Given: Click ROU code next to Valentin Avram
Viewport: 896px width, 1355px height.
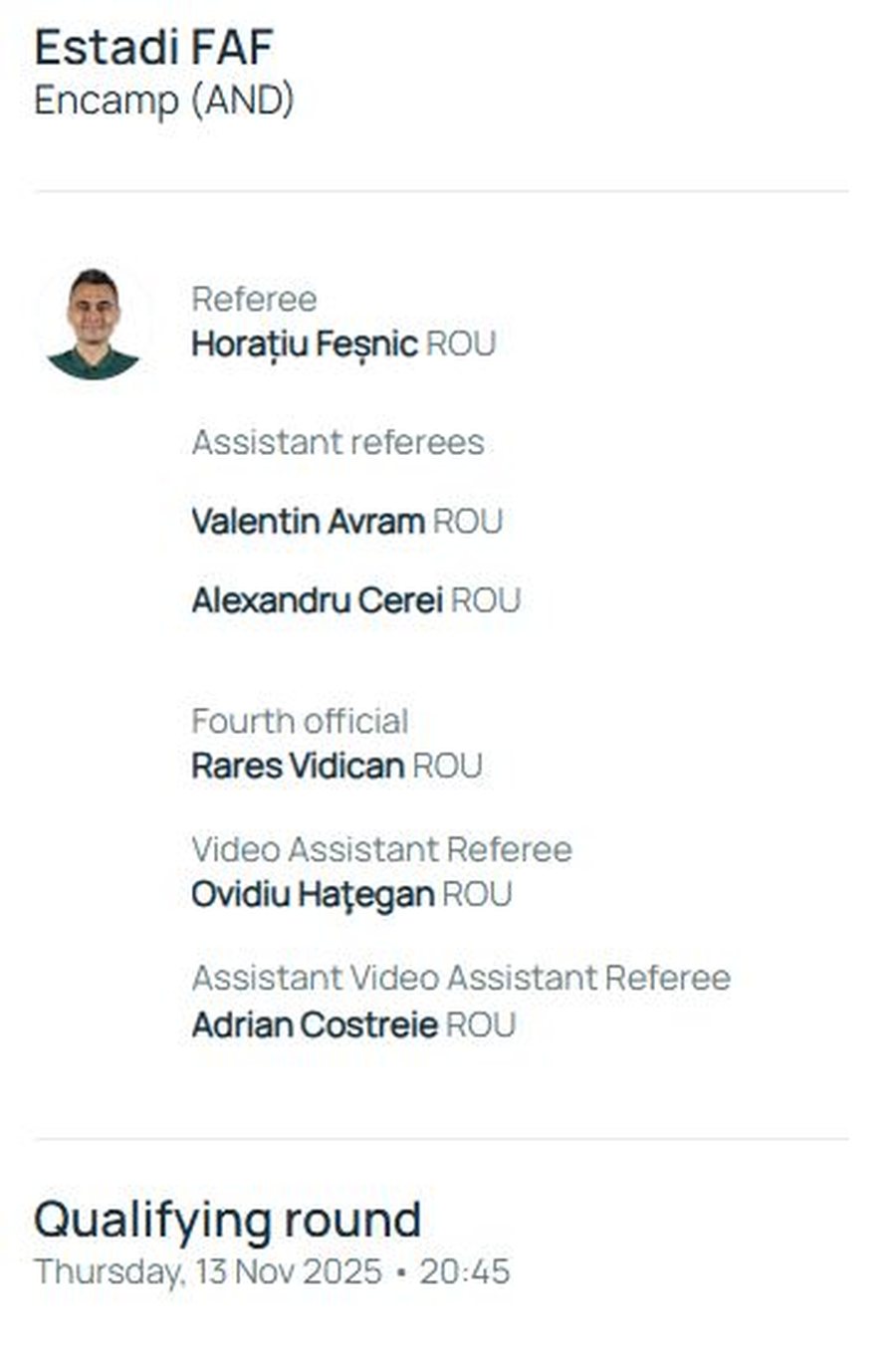Looking at the screenshot, I should tap(467, 522).
